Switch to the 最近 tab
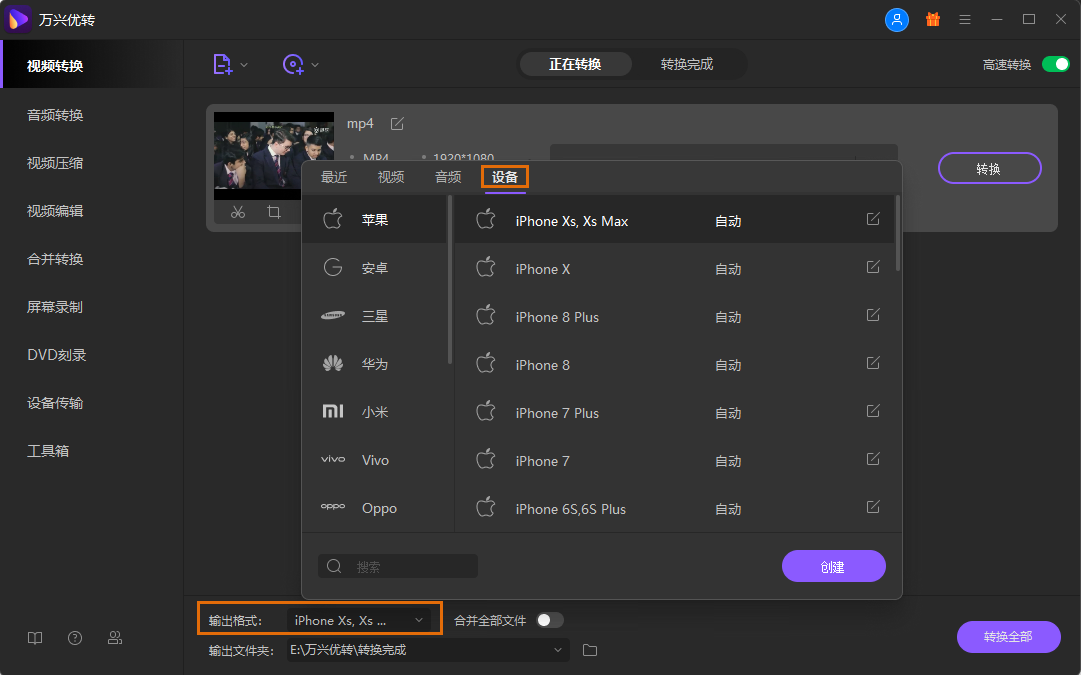Image resolution: width=1081 pixels, height=675 pixels. [x=334, y=177]
